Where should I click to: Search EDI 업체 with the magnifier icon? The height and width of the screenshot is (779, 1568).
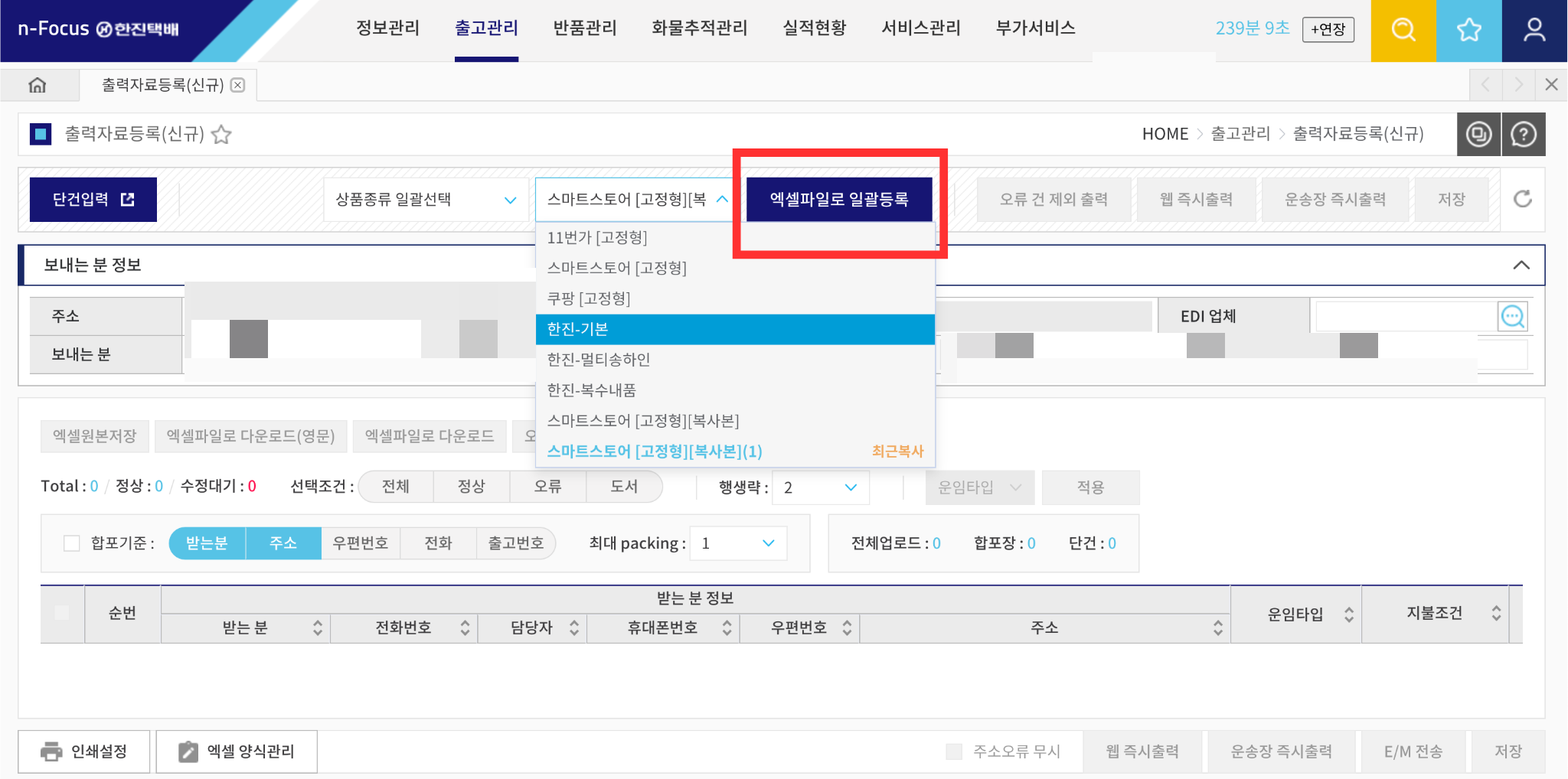pyautogui.click(x=1513, y=316)
